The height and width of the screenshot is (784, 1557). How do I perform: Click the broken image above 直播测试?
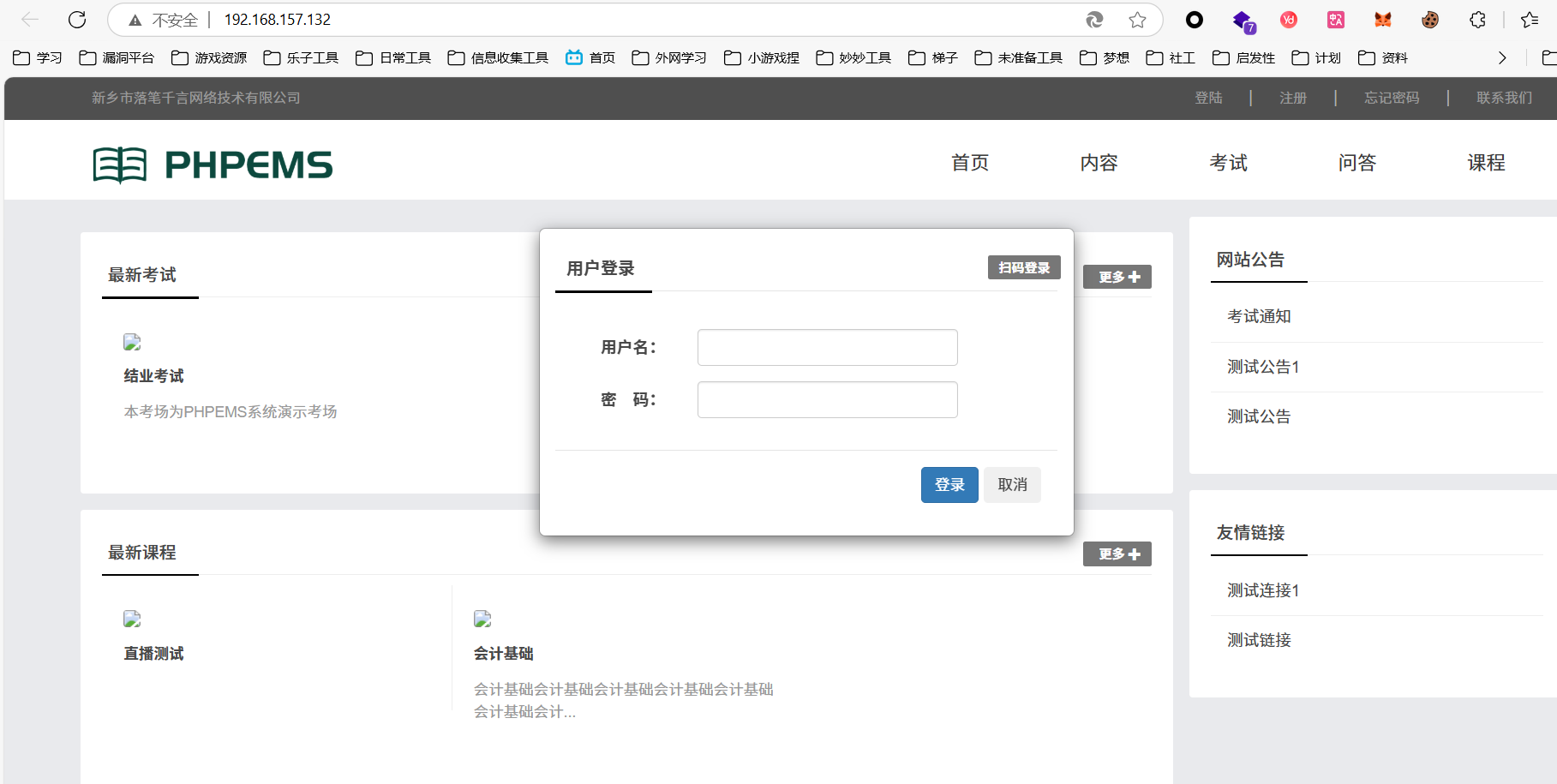pyautogui.click(x=132, y=619)
